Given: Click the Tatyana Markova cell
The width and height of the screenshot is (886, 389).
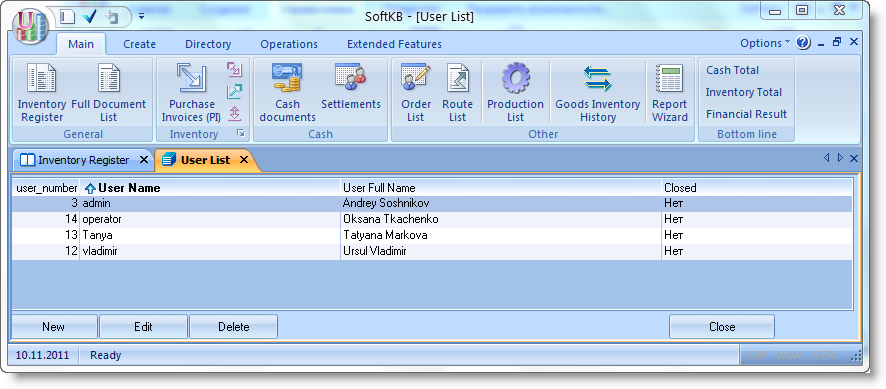Looking at the screenshot, I should point(501,235).
